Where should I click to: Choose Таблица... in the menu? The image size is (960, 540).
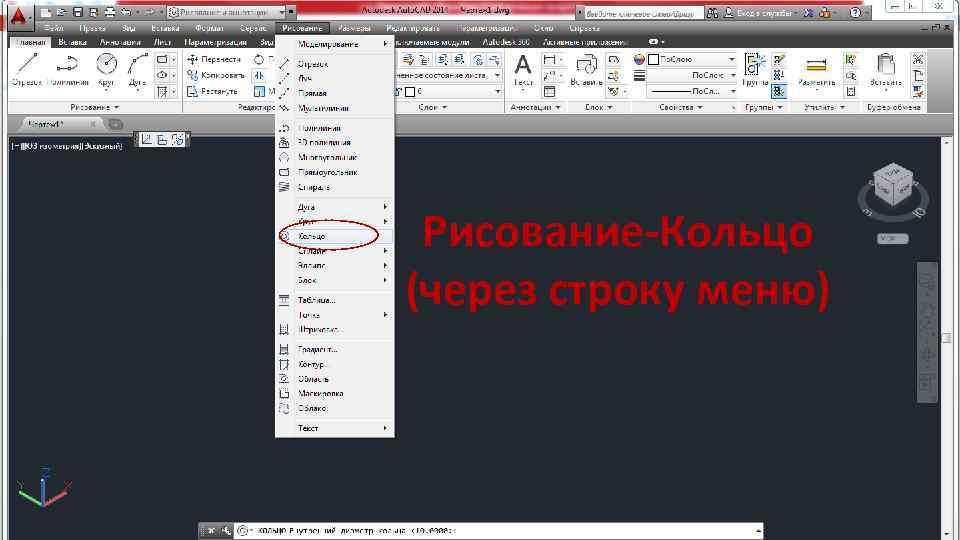click(334, 300)
